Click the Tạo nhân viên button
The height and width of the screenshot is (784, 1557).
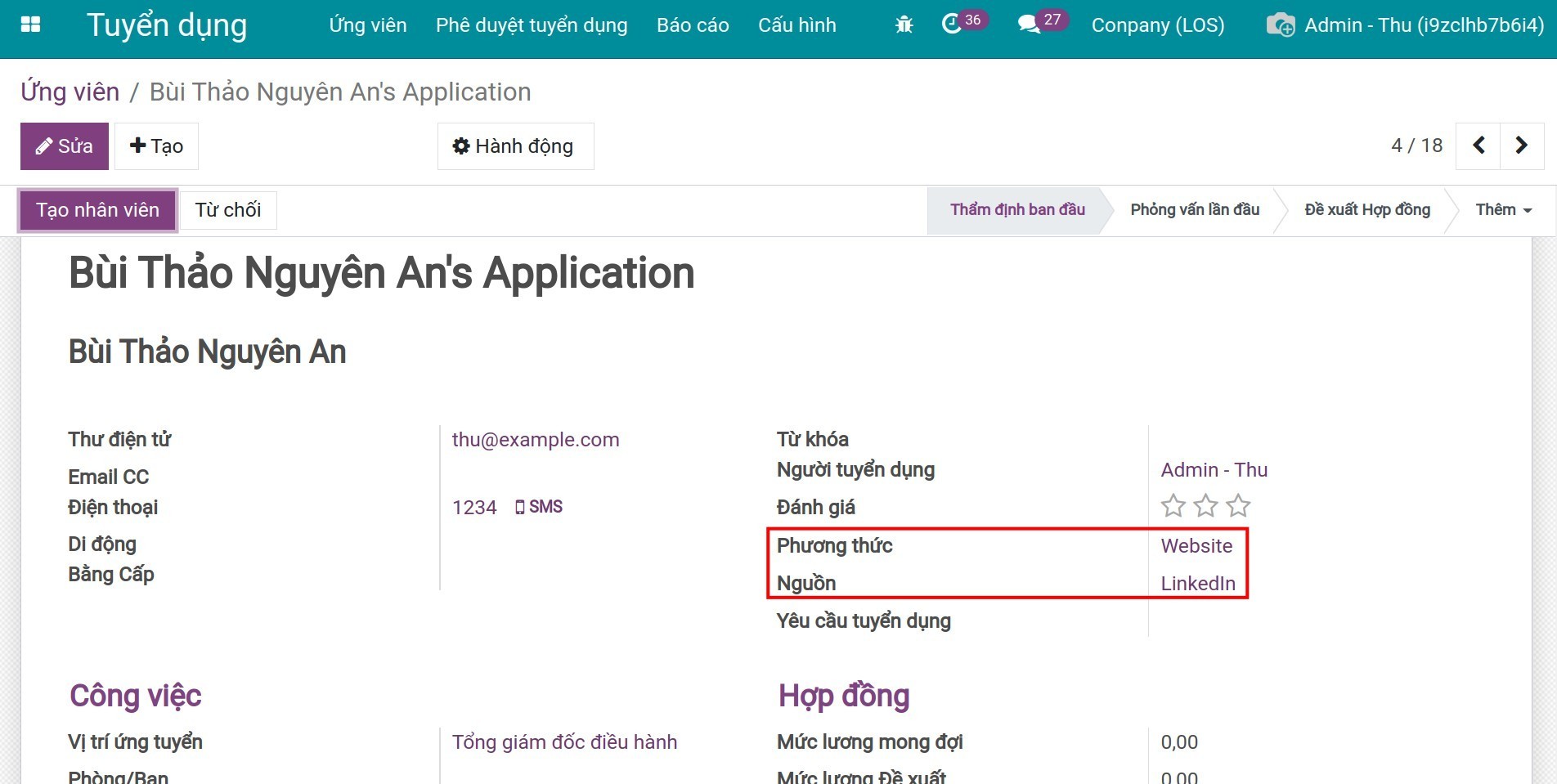(97, 210)
